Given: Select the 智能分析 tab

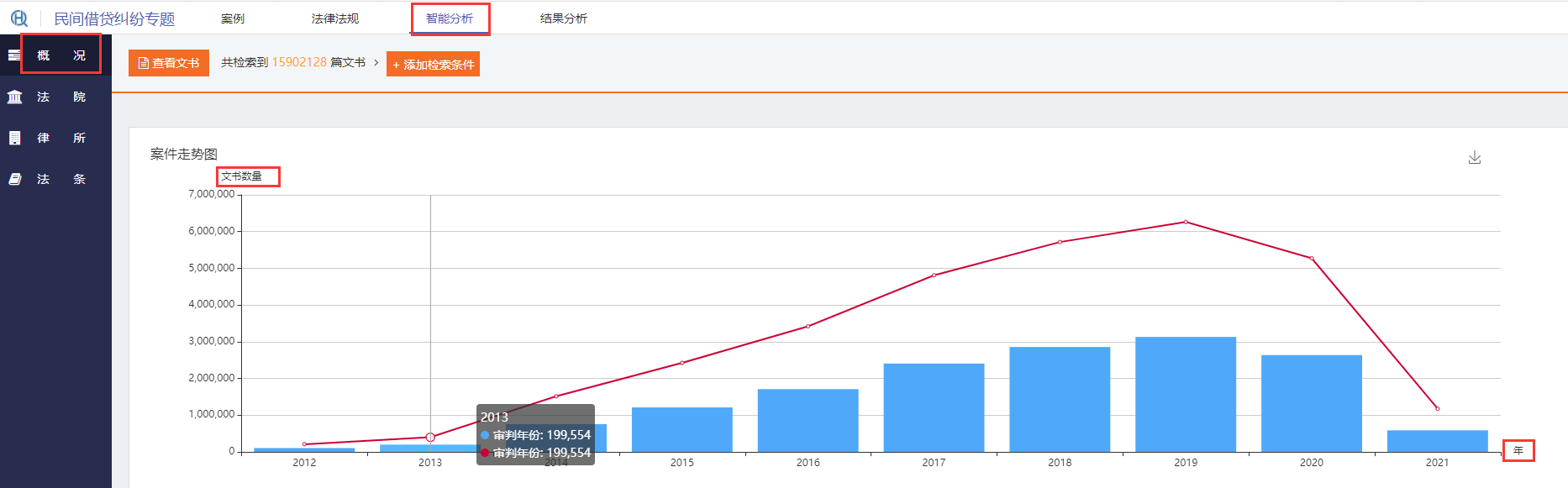Looking at the screenshot, I should (450, 18).
